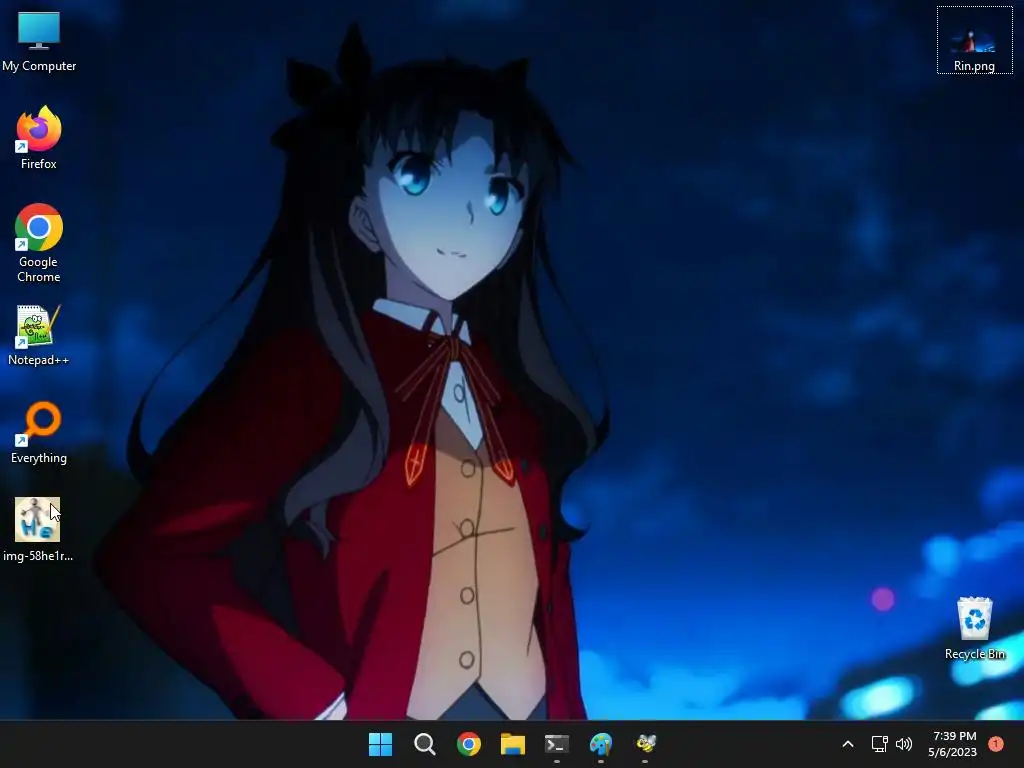The width and height of the screenshot is (1024, 768).
Task: Select the Notepad++ desktop shortcut
Action: (x=39, y=334)
